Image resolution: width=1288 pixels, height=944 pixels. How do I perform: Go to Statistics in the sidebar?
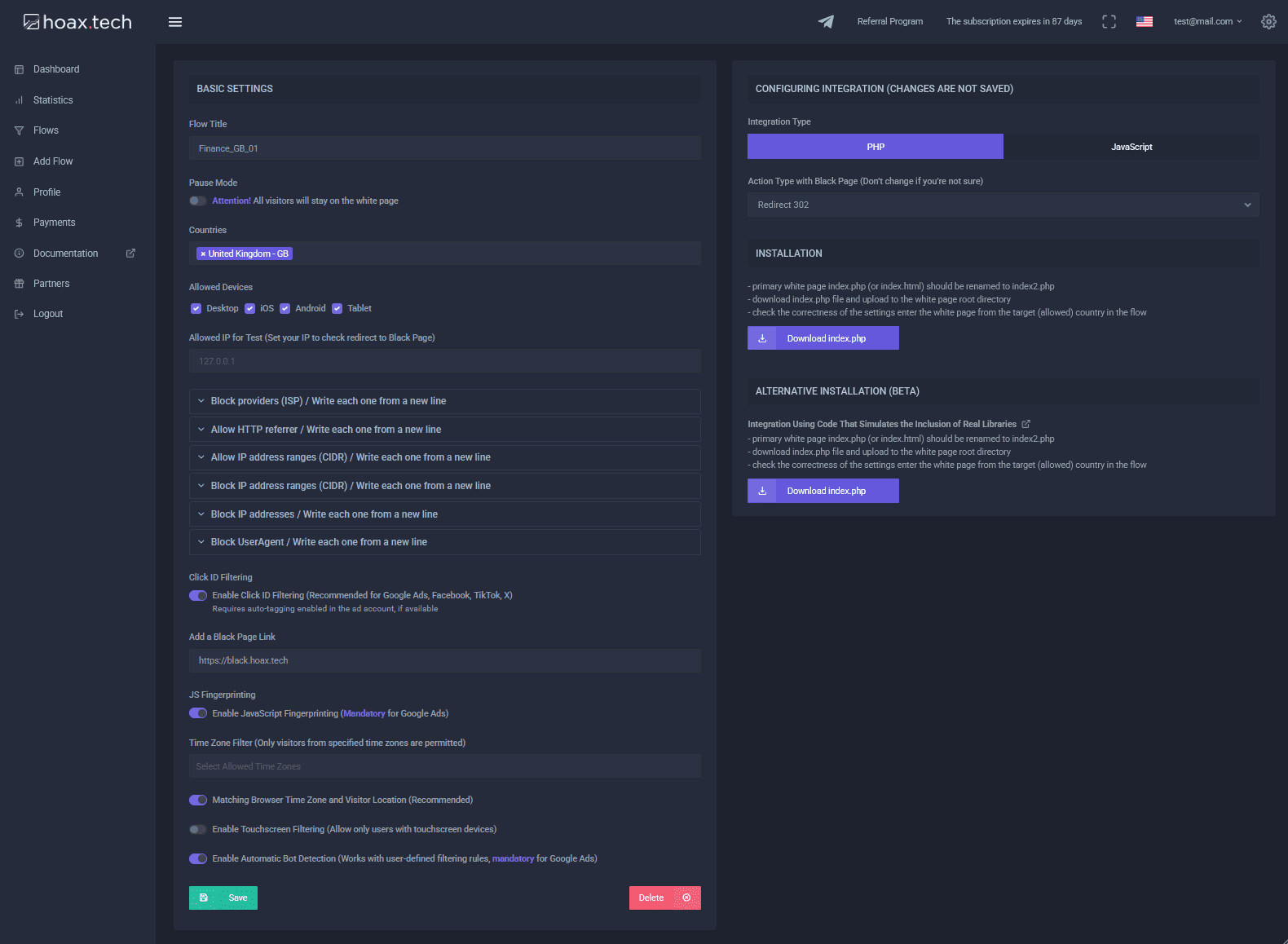point(53,100)
